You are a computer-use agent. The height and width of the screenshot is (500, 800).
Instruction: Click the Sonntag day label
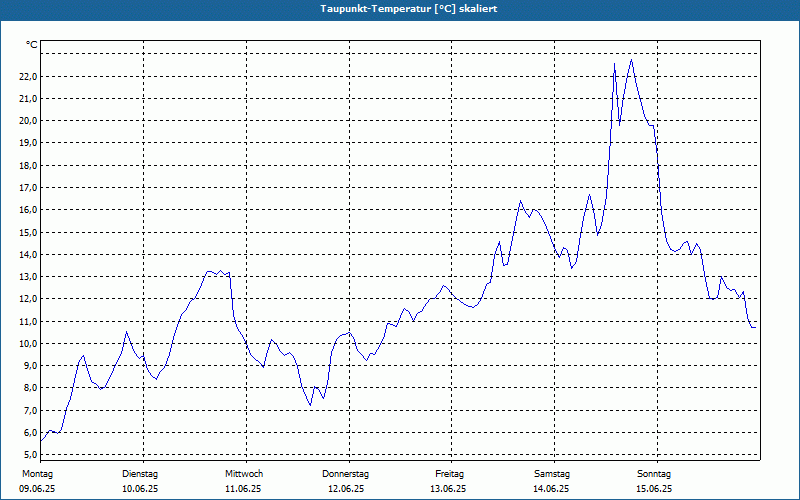(654, 474)
